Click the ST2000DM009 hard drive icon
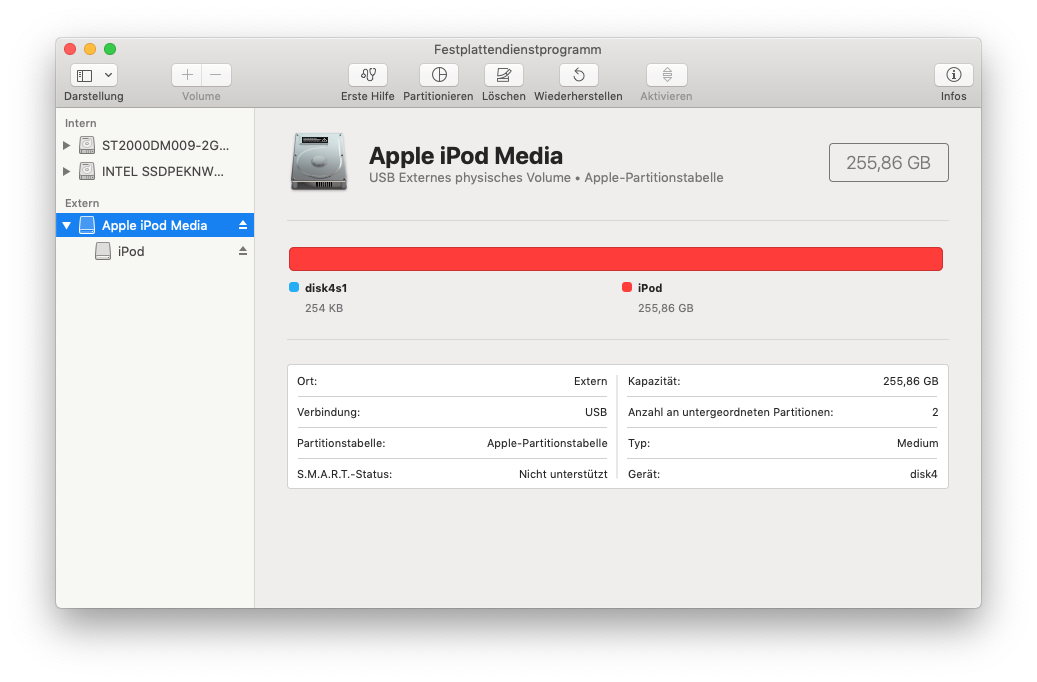 tap(87, 145)
